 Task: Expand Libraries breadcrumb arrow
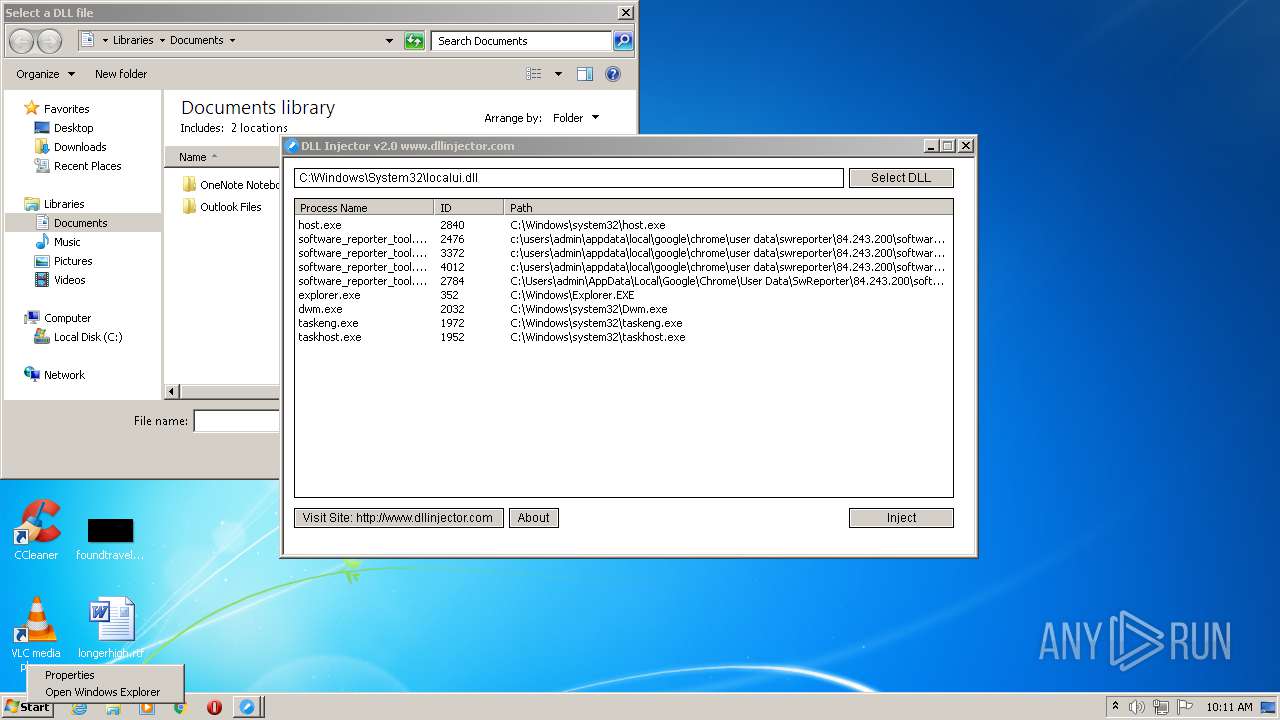click(162, 41)
